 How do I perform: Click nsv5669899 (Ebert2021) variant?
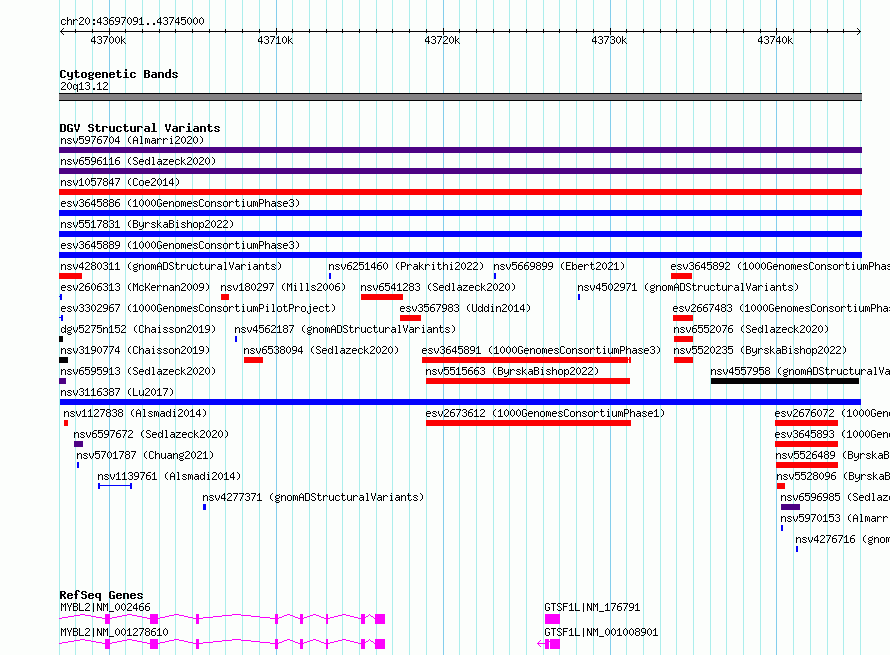click(559, 266)
